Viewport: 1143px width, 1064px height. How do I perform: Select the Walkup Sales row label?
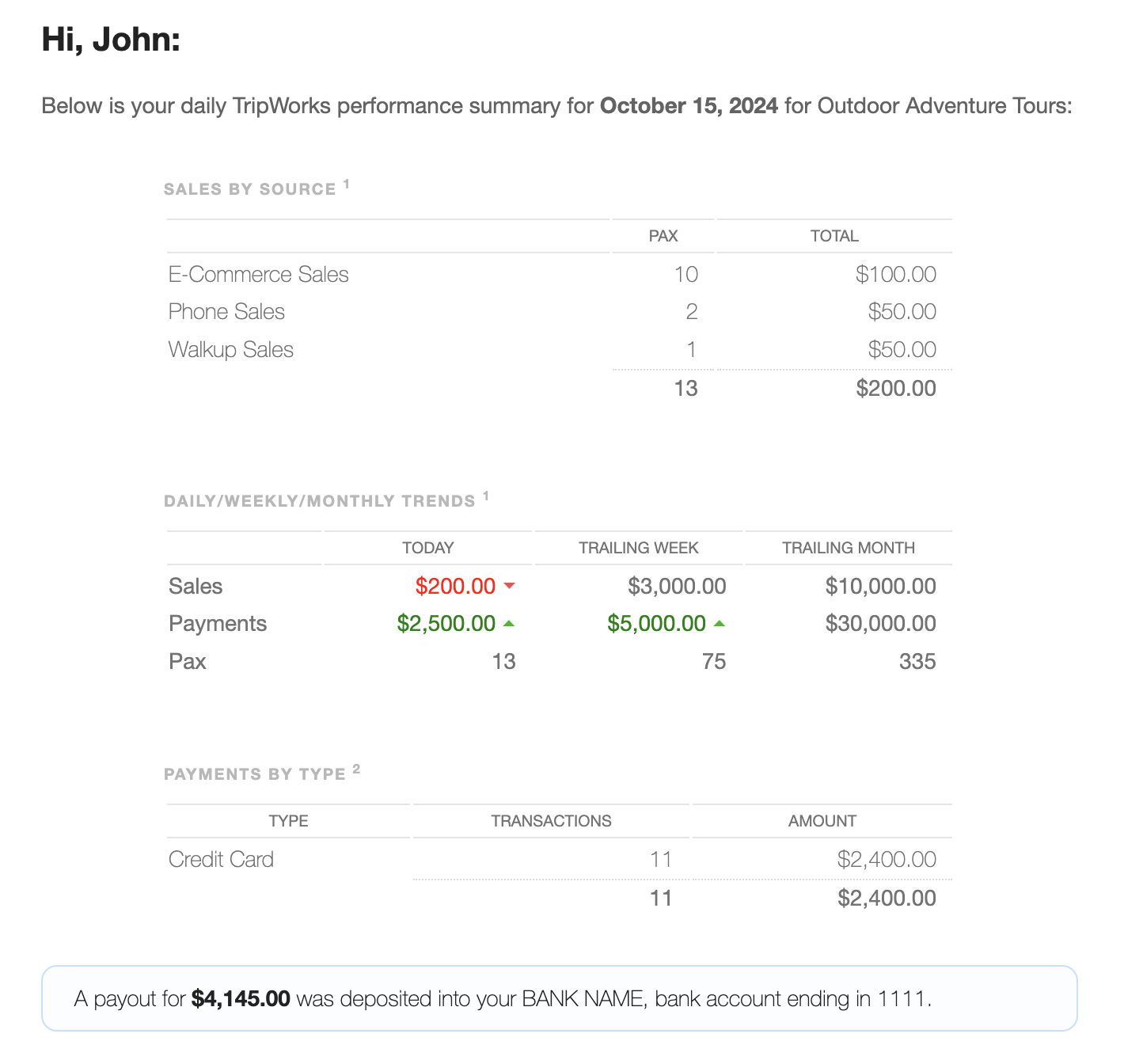click(x=230, y=350)
